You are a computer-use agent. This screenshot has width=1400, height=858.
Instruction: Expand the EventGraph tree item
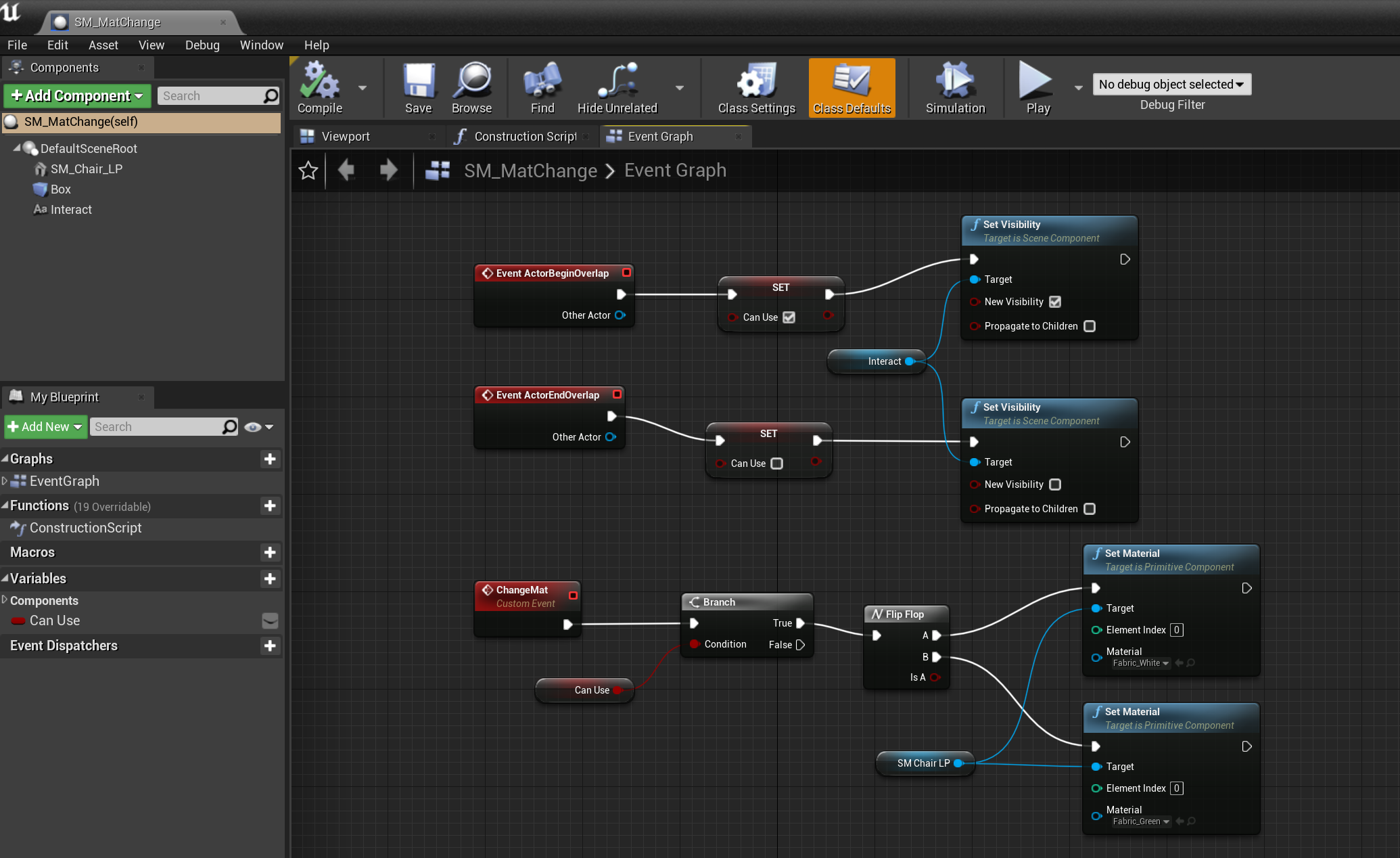(7, 481)
